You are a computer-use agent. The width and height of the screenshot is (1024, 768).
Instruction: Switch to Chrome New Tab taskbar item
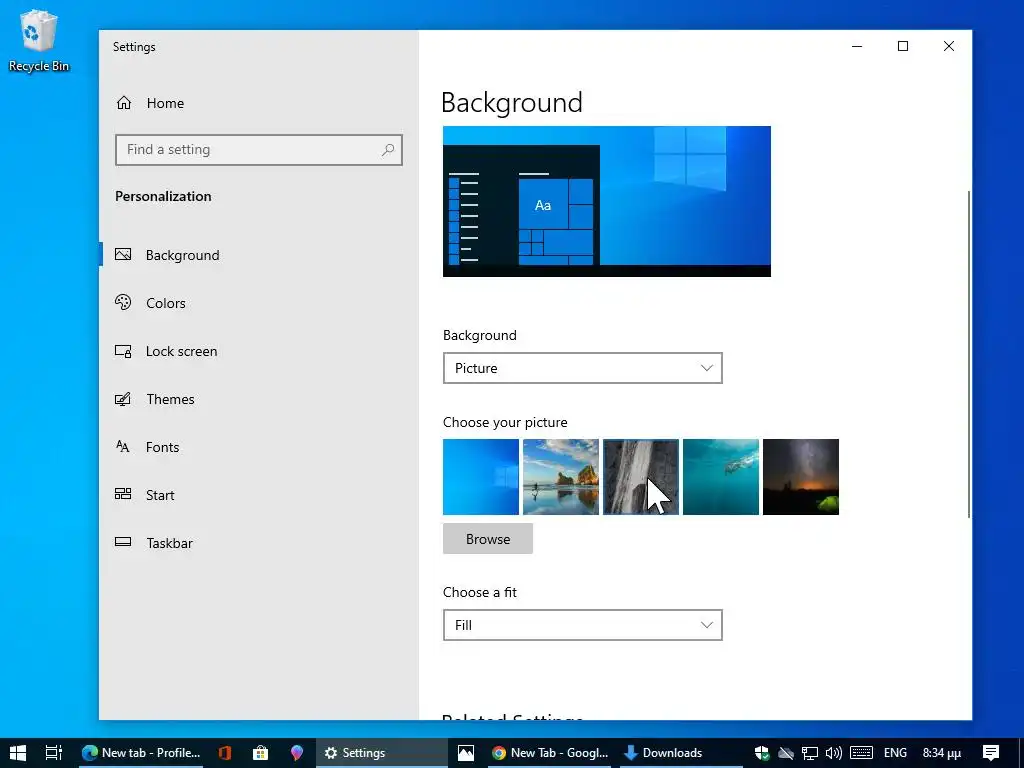pos(550,753)
